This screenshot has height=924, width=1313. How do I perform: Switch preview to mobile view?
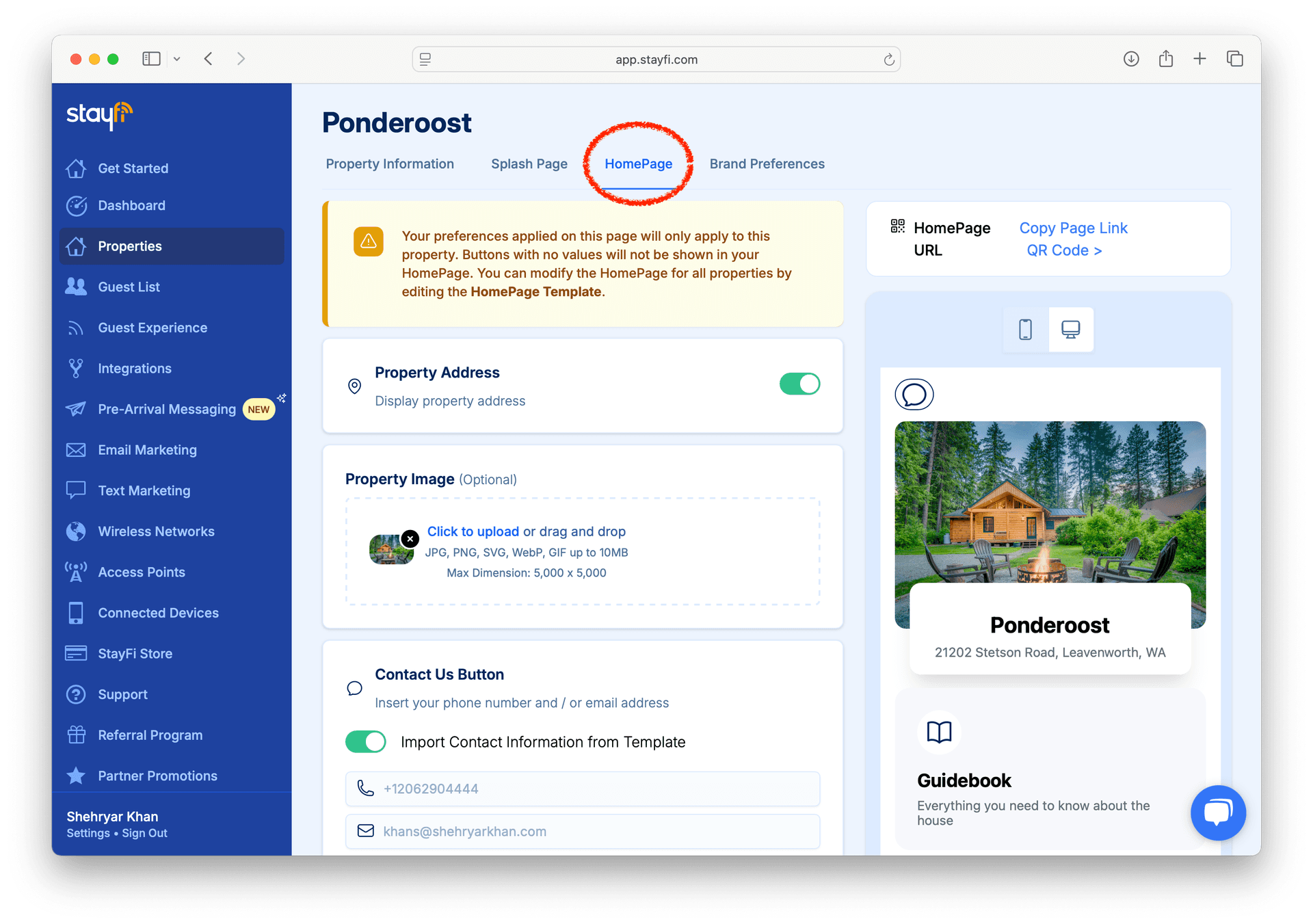(x=1025, y=330)
